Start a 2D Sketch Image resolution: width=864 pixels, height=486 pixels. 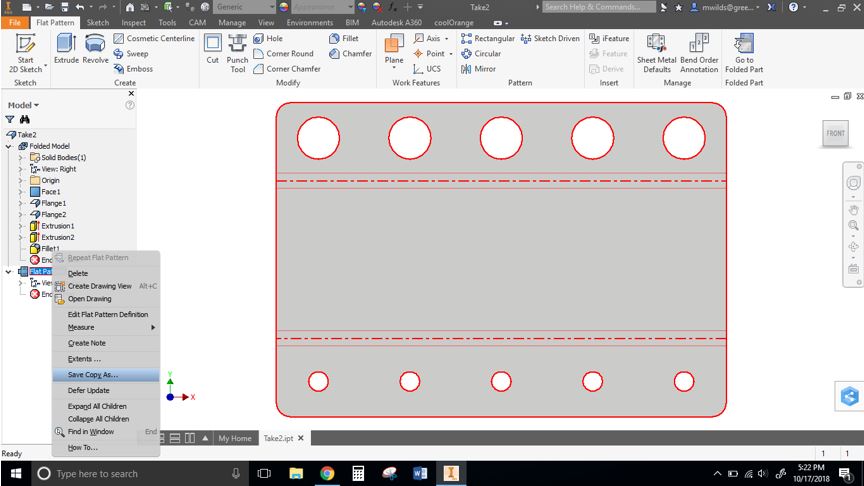pos(25,53)
